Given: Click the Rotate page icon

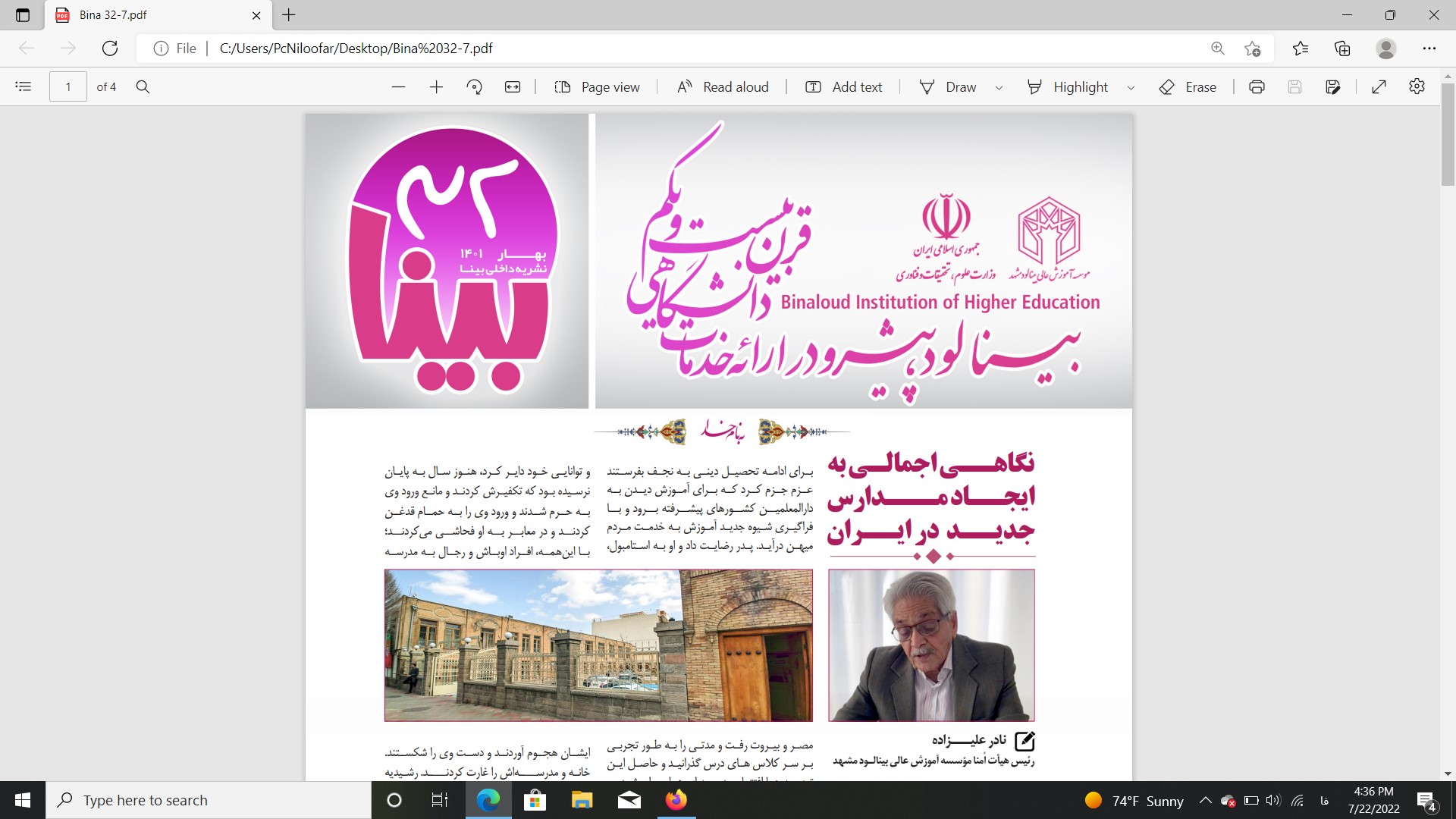Looking at the screenshot, I should coord(475,87).
